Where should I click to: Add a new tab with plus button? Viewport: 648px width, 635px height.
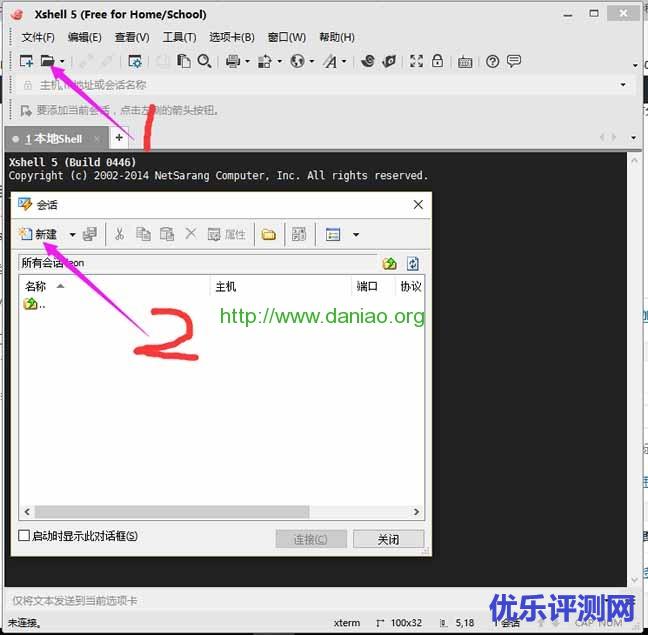click(119, 138)
